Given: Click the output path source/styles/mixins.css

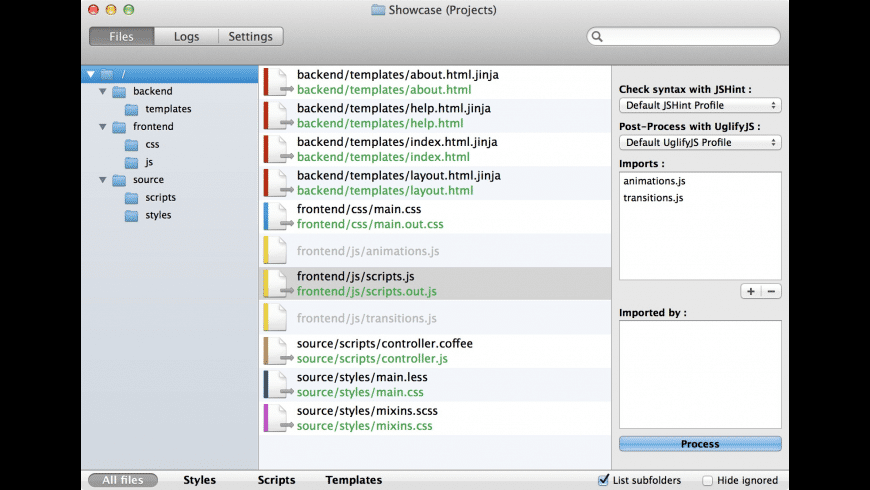Looking at the screenshot, I should (x=365, y=426).
